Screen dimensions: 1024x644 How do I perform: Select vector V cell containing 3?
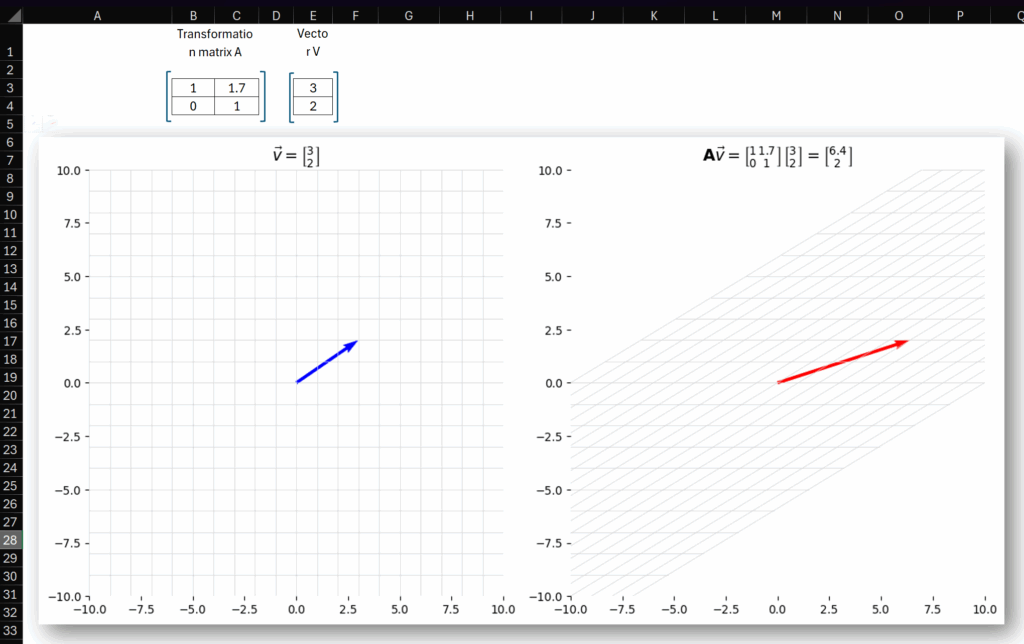pyautogui.click(x=313, y=88)
